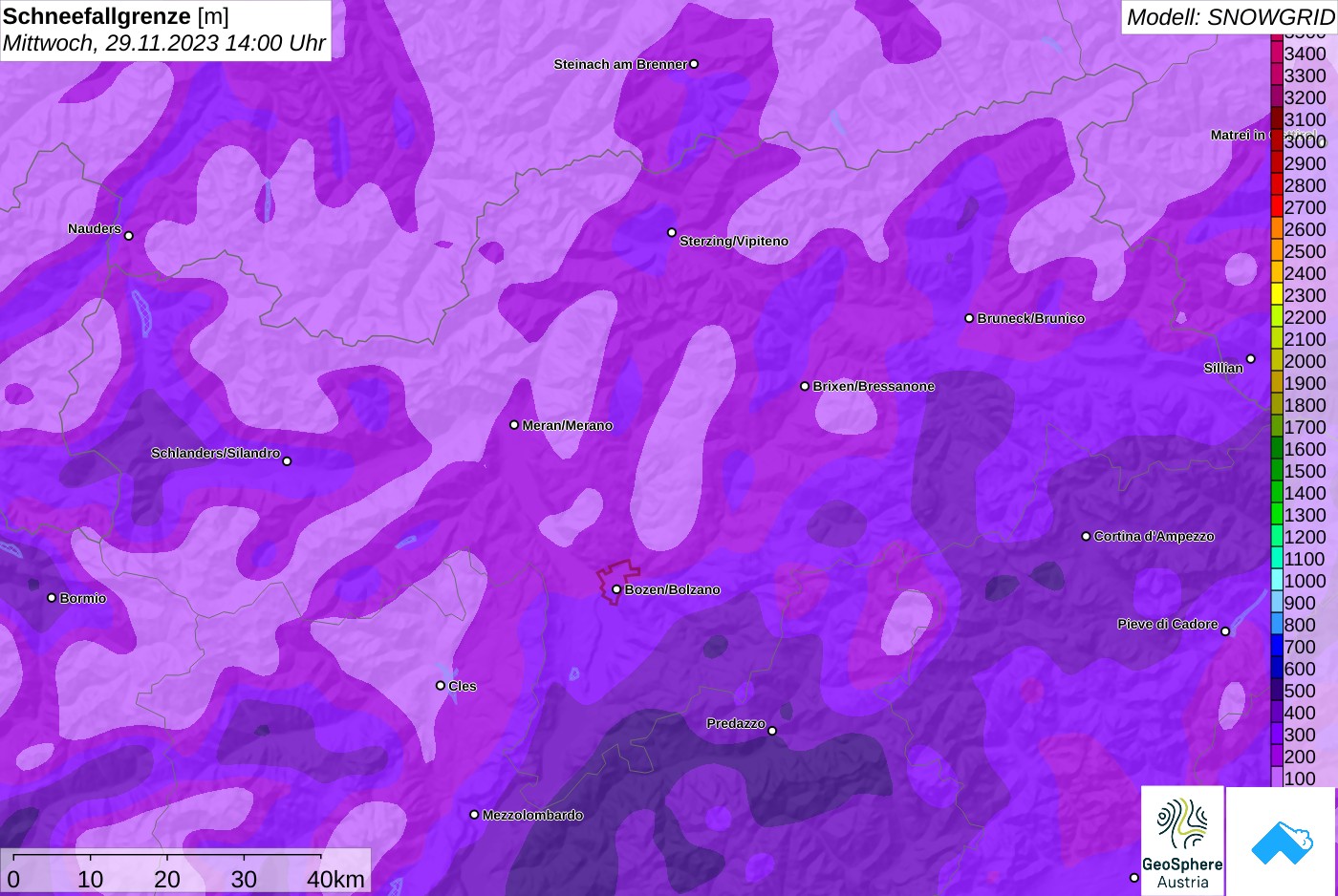The width and height of the screenshot is (1338, 896).
Task: Click the 'Predazzo' town label
Action: pos(736,723)
